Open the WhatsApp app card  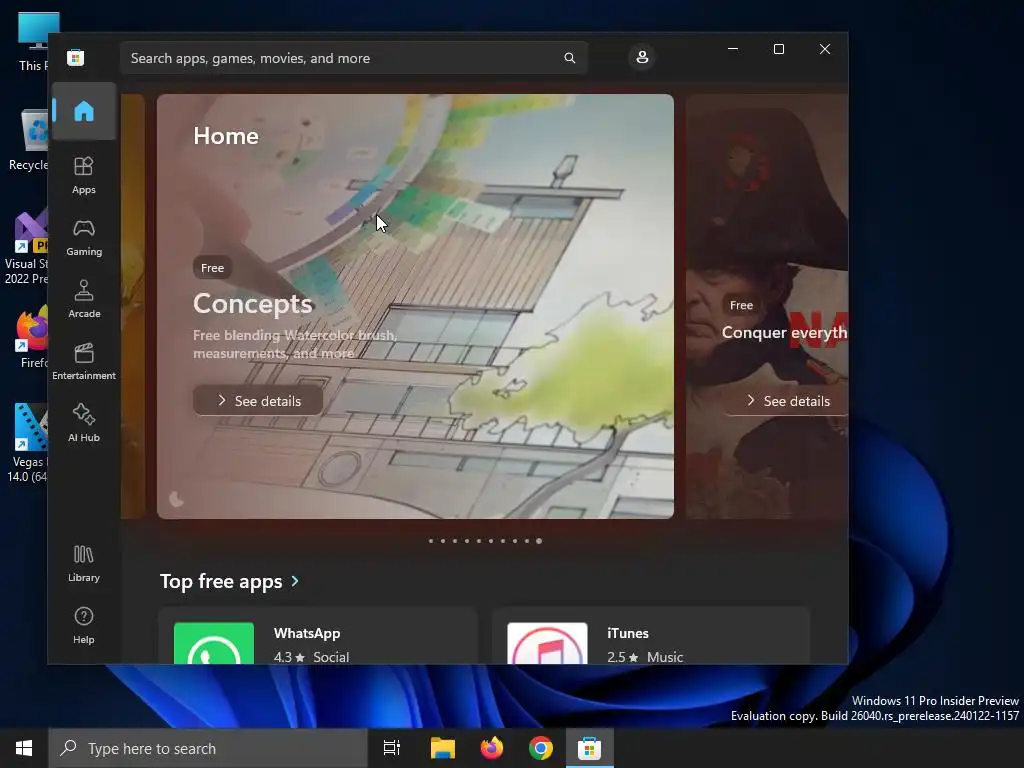(x=318, y=637)
